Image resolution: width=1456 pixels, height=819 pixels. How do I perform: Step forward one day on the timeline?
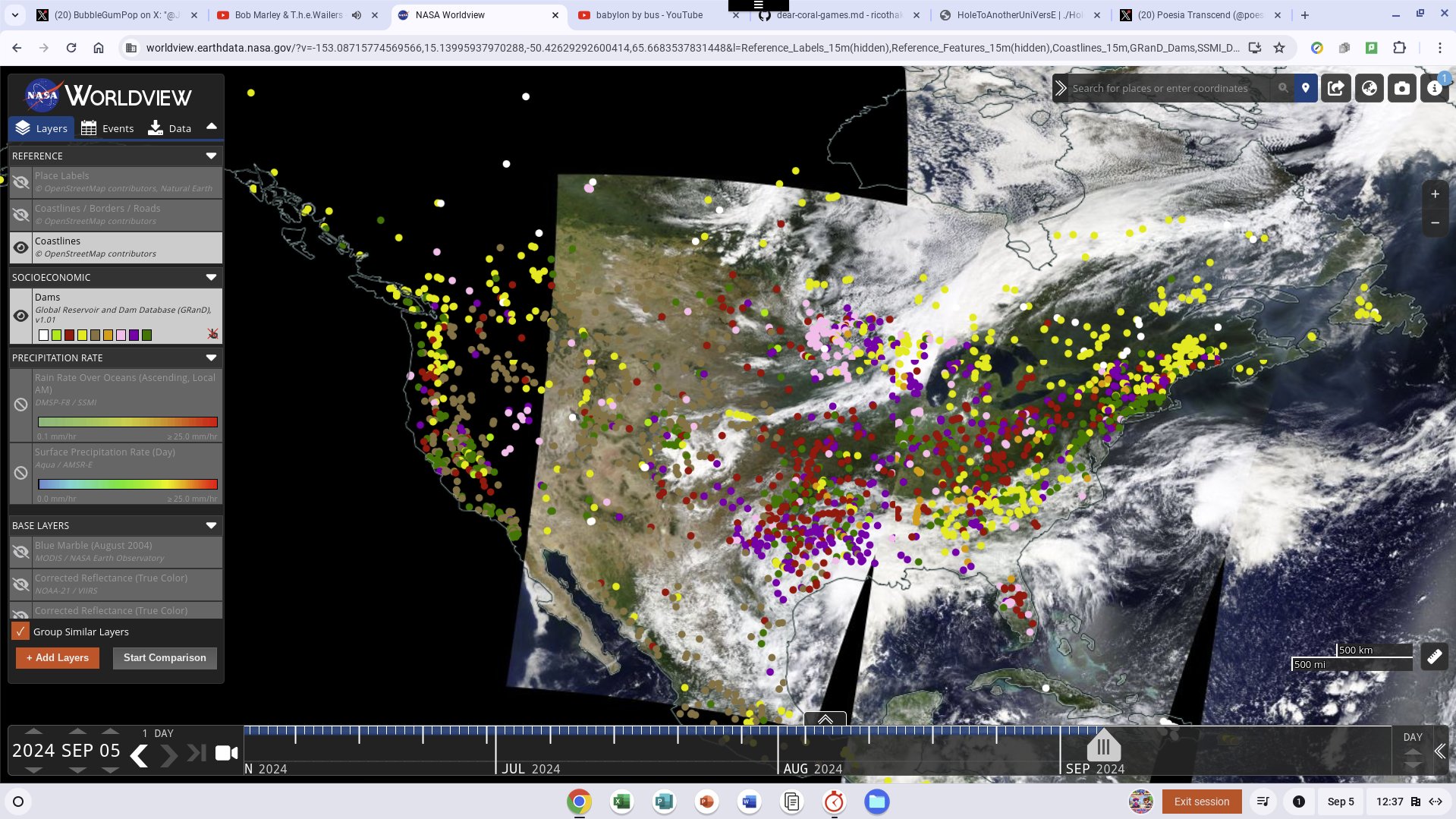(x=168, y=755)
